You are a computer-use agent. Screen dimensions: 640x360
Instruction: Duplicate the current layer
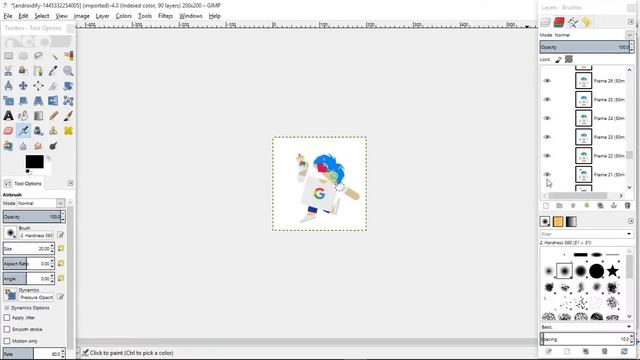pyautogui.click(x=600, y=206)
